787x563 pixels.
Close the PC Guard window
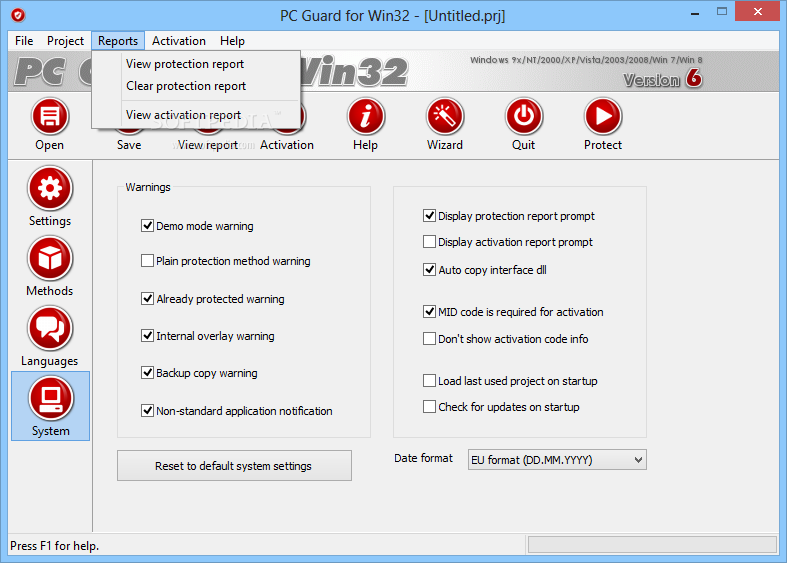[x=758, y=12]
